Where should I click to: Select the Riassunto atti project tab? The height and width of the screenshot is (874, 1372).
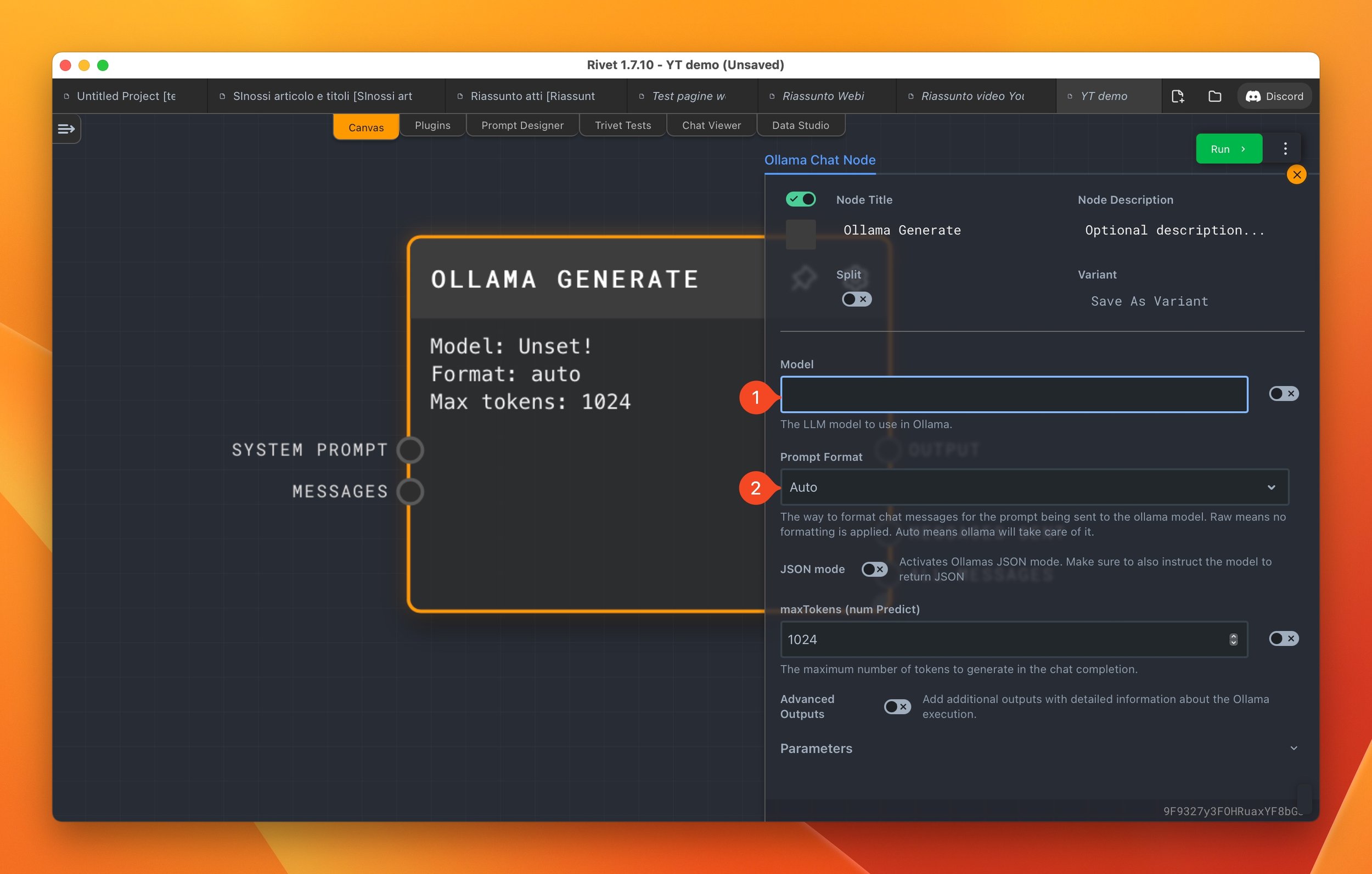(x=536, y=97)
